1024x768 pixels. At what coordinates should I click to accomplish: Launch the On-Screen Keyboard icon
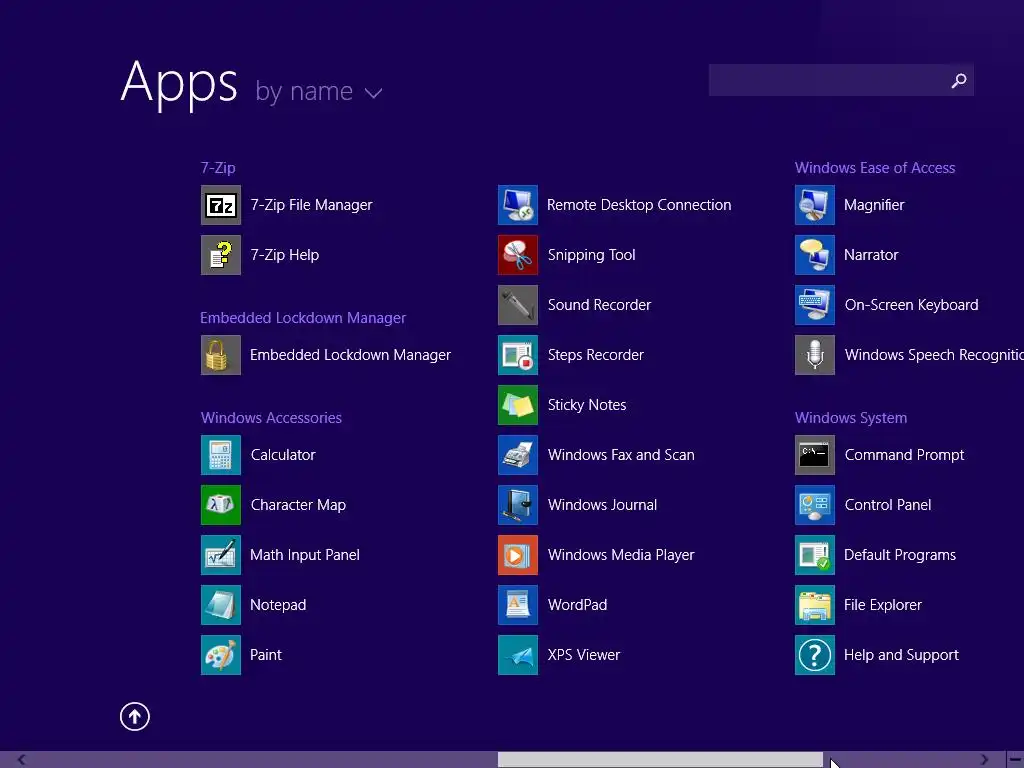tap(815, 305)
